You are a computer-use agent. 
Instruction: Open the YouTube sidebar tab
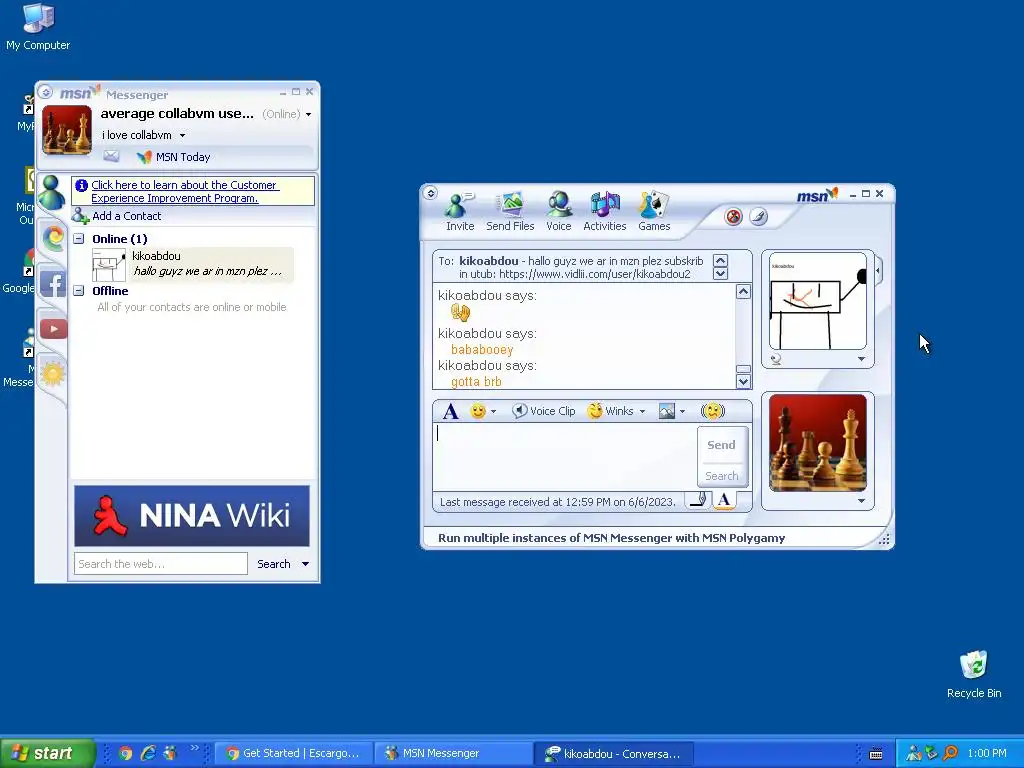tap(54, 328)
